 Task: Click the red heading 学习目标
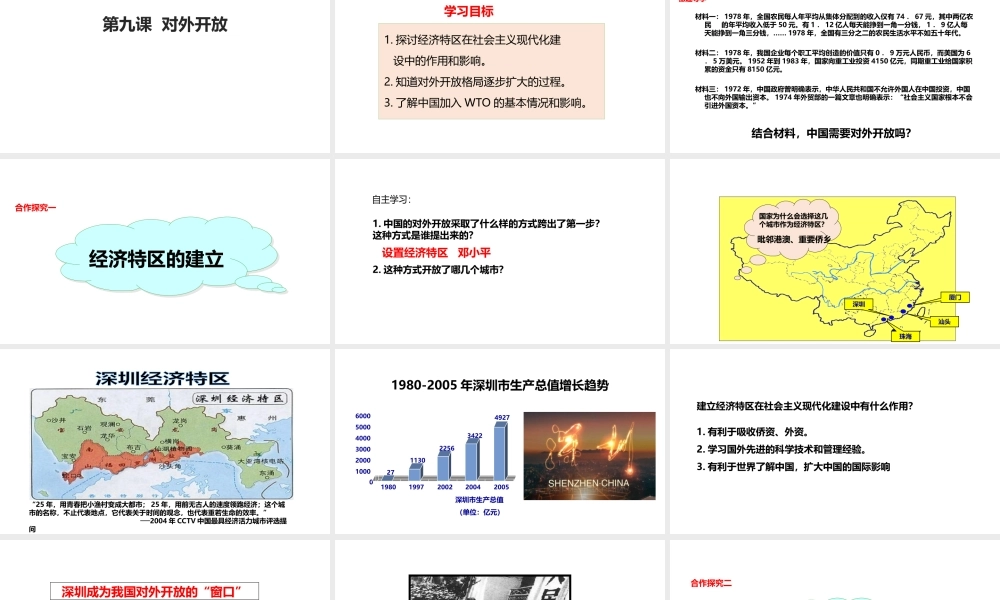[469, 11]
